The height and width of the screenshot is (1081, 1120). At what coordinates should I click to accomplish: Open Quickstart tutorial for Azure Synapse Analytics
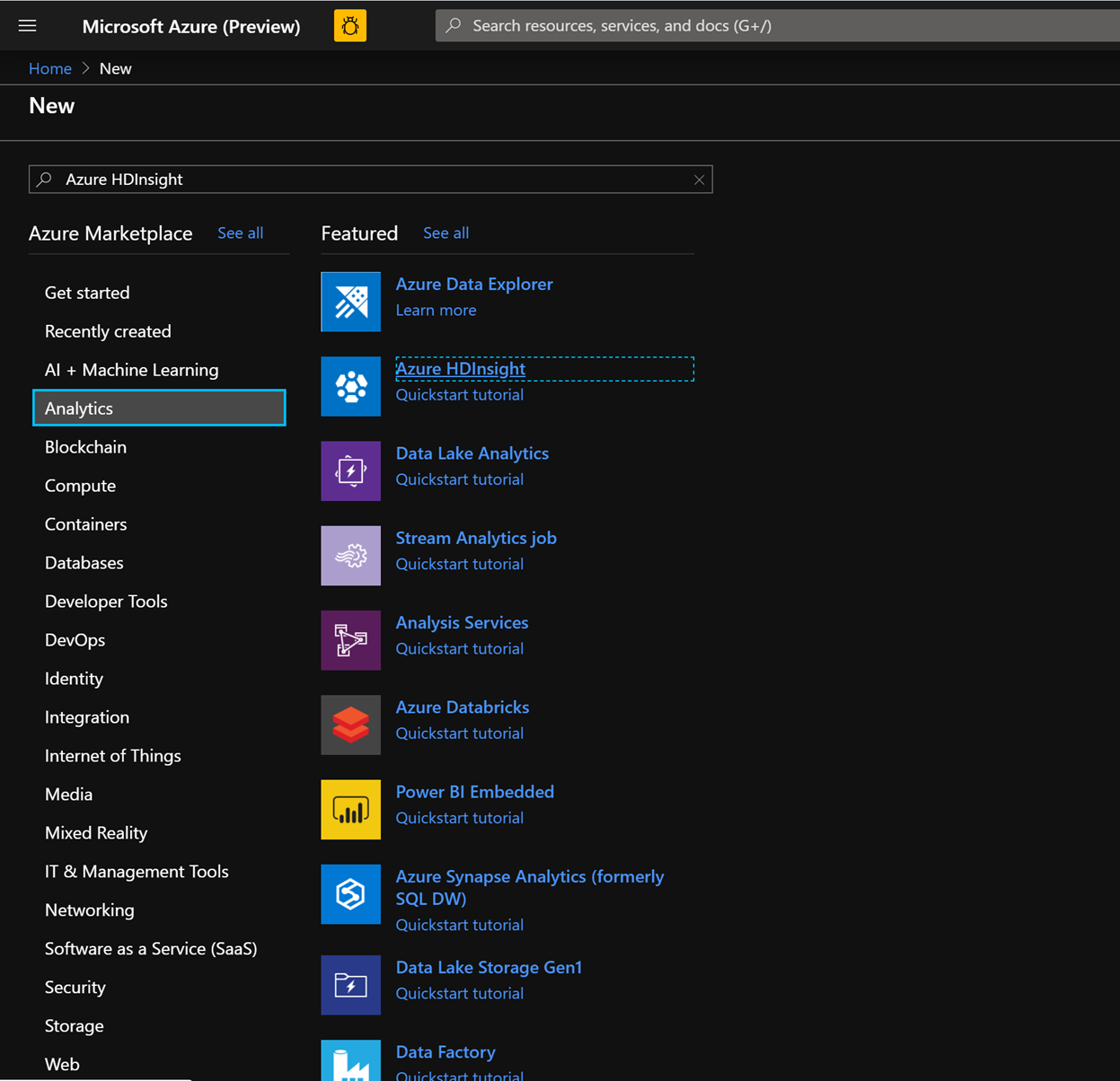(x=460, y=925)
